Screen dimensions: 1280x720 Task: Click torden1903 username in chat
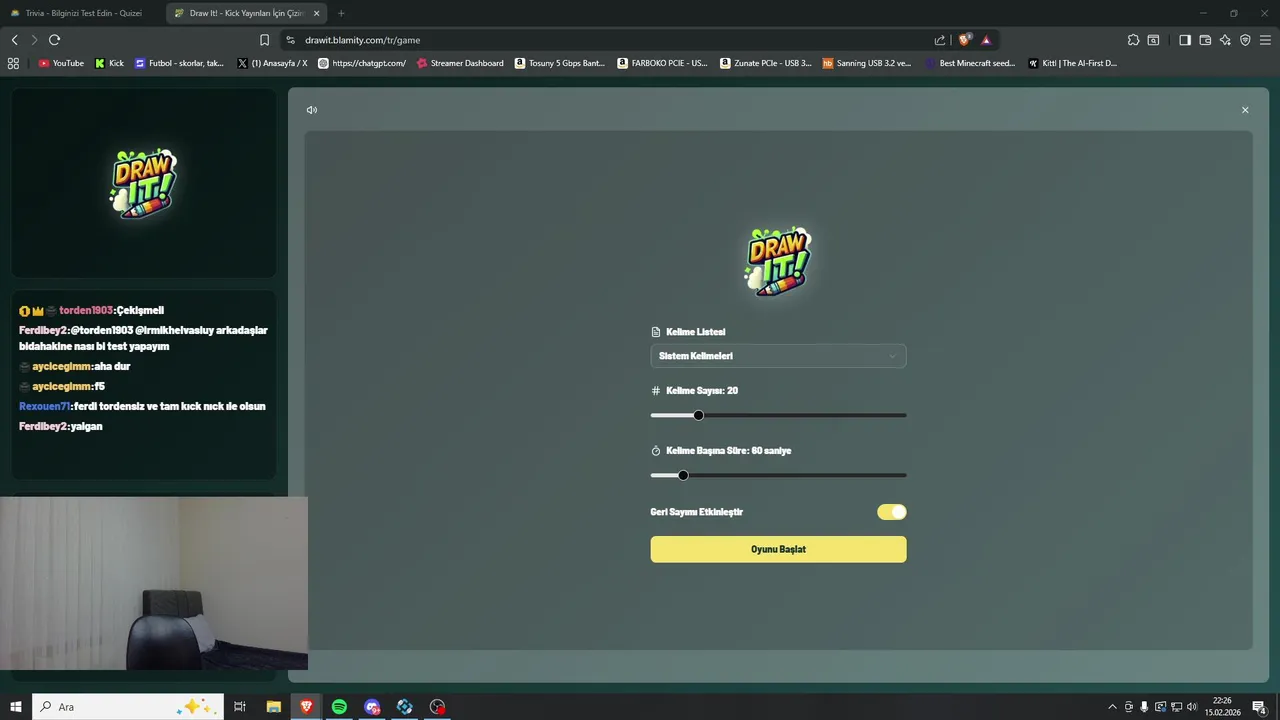(x=86, y=311)
